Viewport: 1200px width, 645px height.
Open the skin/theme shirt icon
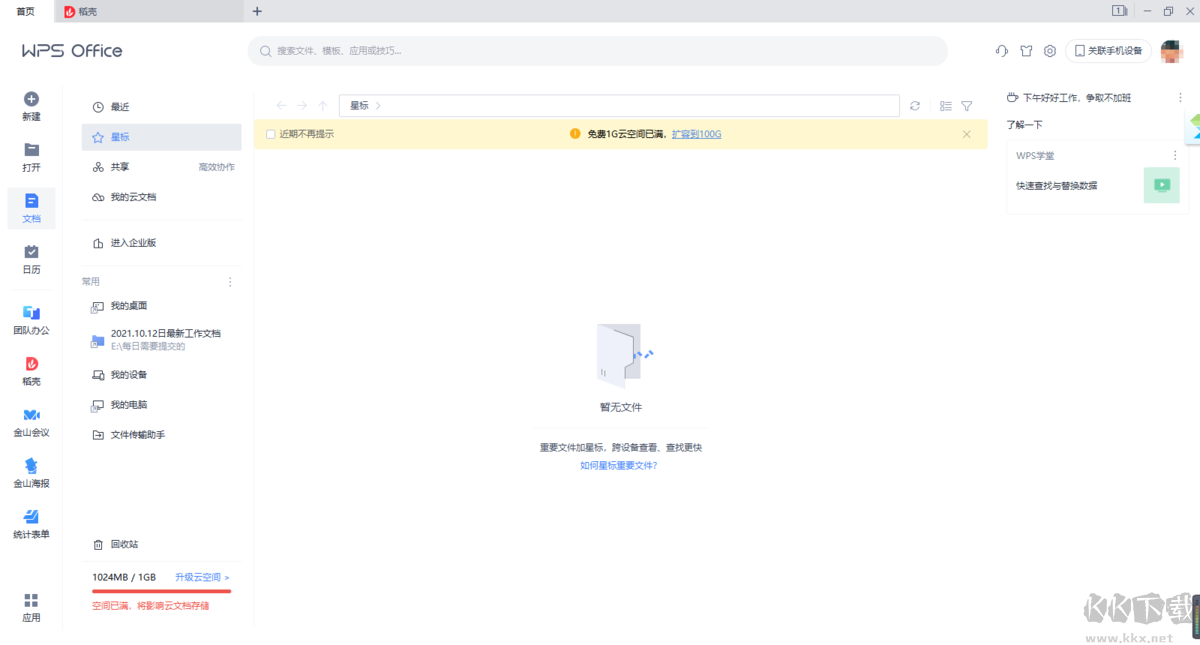coord(1027,51)
